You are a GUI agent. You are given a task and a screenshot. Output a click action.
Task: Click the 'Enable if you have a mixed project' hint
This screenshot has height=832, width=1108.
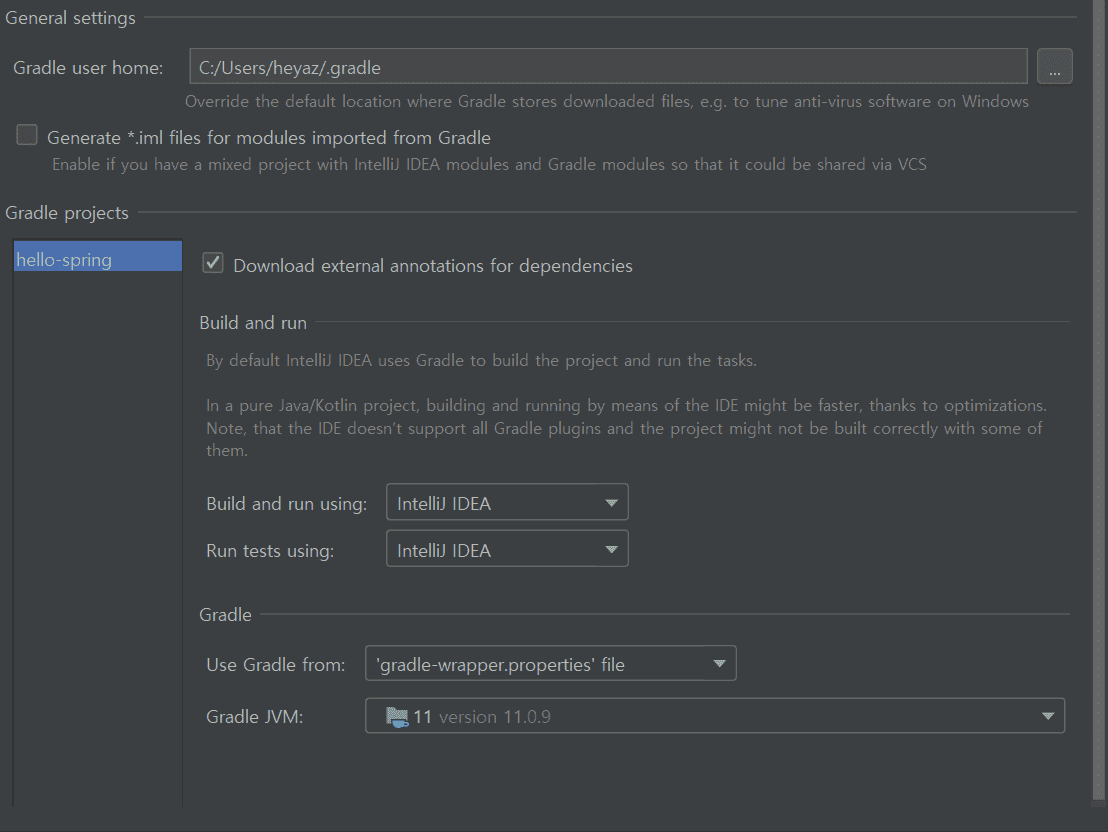pyautogui.click(x=489, y=164)
